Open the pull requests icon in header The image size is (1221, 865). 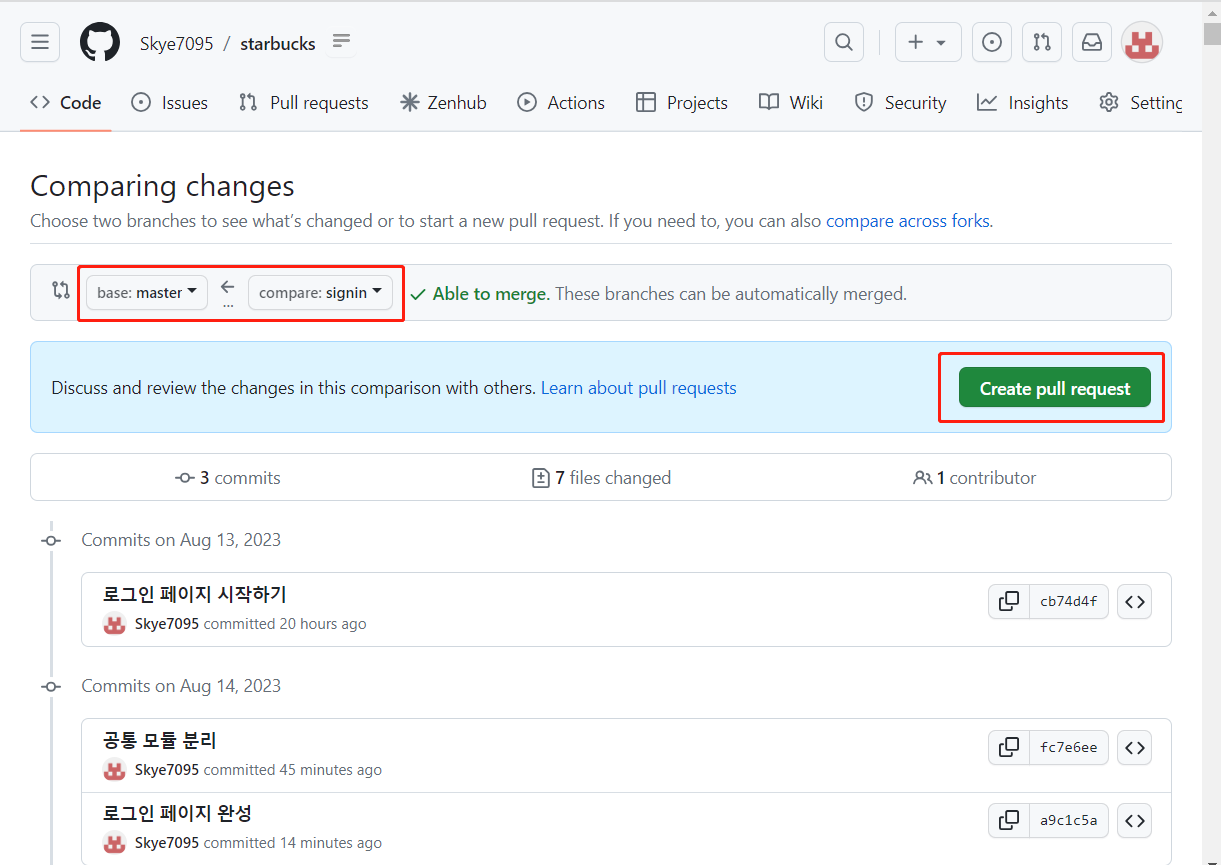pos(1042,42)
